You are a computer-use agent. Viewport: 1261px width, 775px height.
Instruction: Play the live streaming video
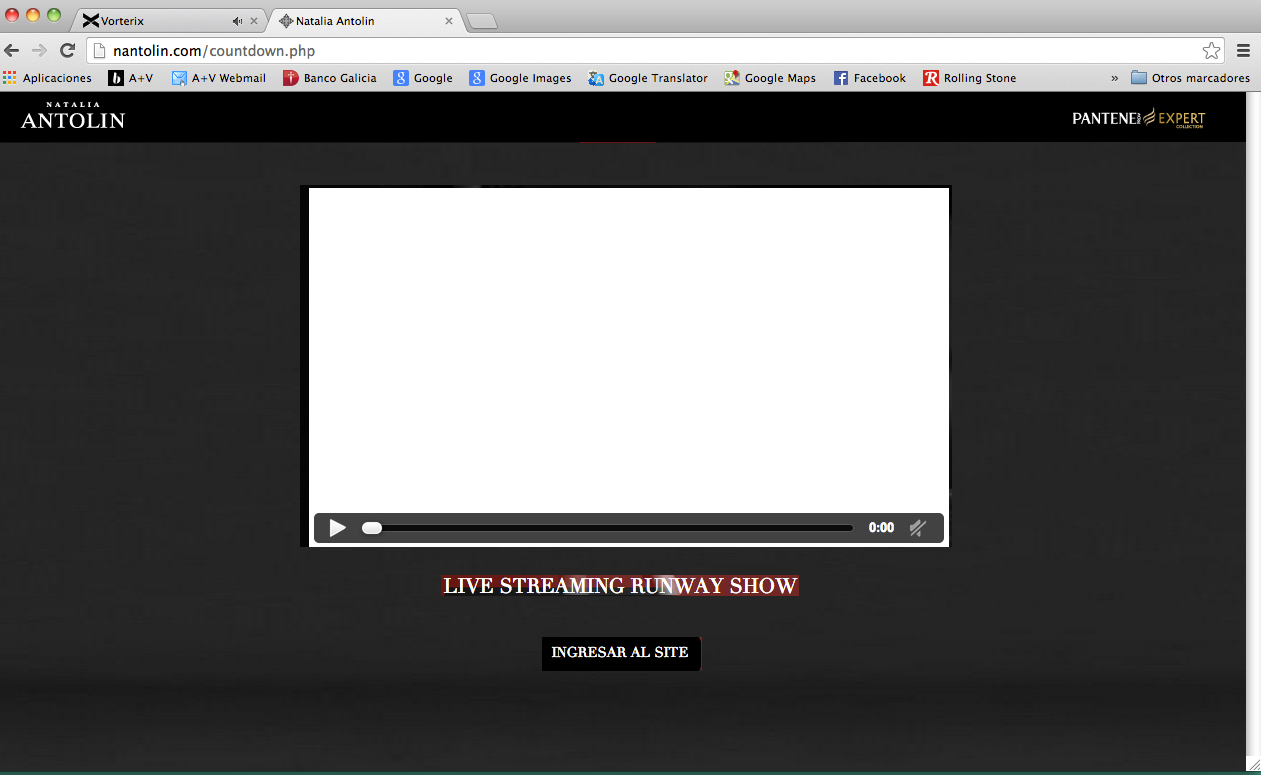point(338,528)
